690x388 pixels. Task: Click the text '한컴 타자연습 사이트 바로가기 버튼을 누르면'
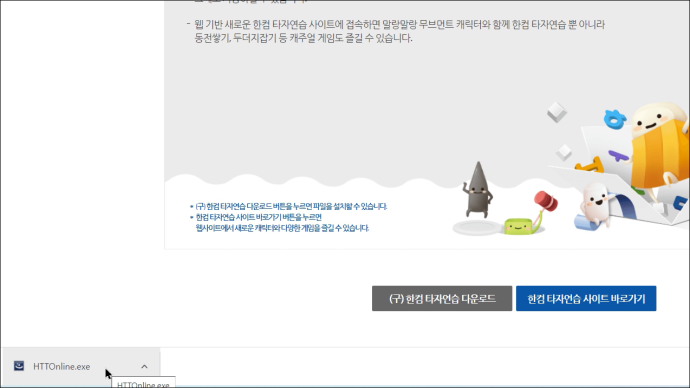click(x=259, y=217)
